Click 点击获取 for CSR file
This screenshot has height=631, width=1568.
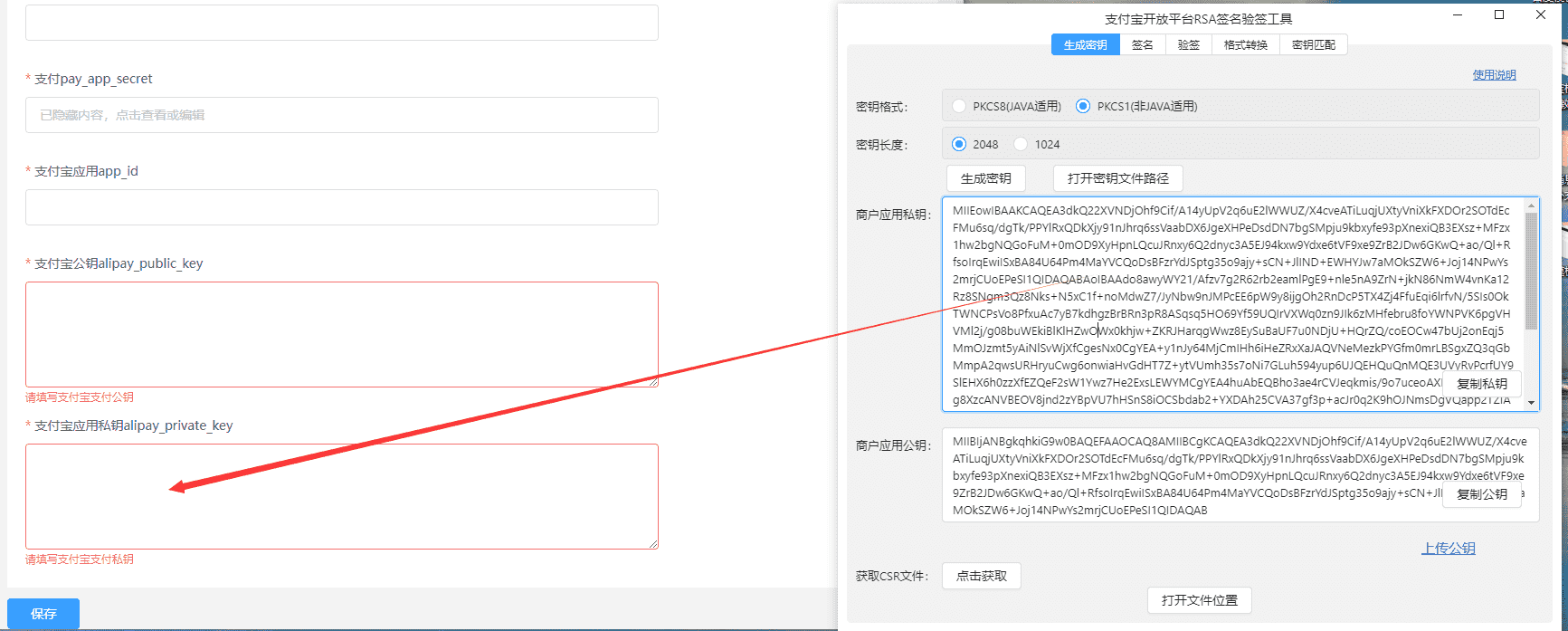coord(982,576)
